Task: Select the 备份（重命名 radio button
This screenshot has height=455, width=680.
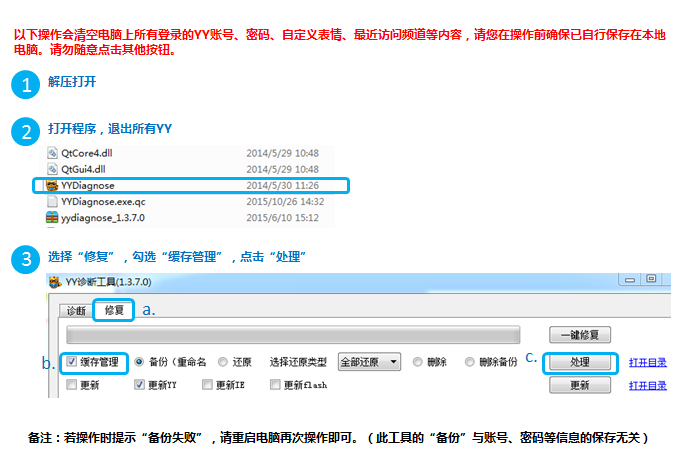Action: coord(139,362)
